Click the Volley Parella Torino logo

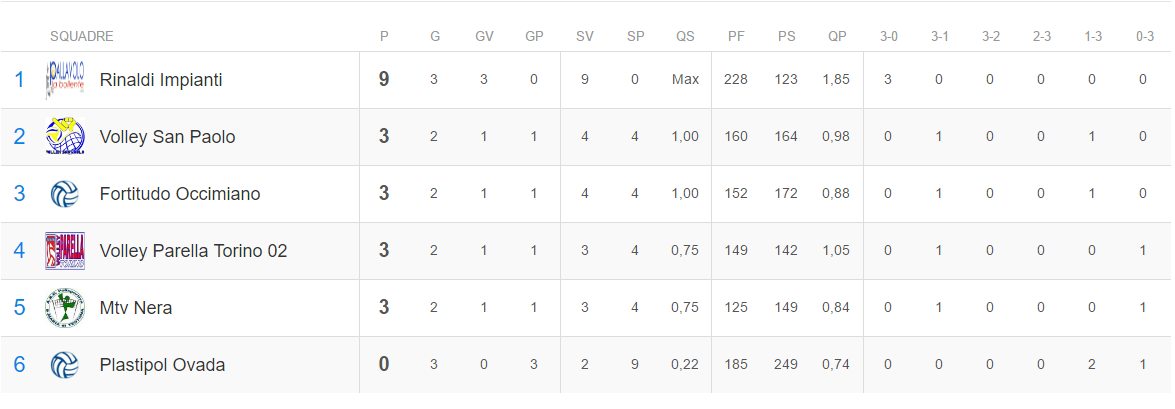tap(65, 251)
